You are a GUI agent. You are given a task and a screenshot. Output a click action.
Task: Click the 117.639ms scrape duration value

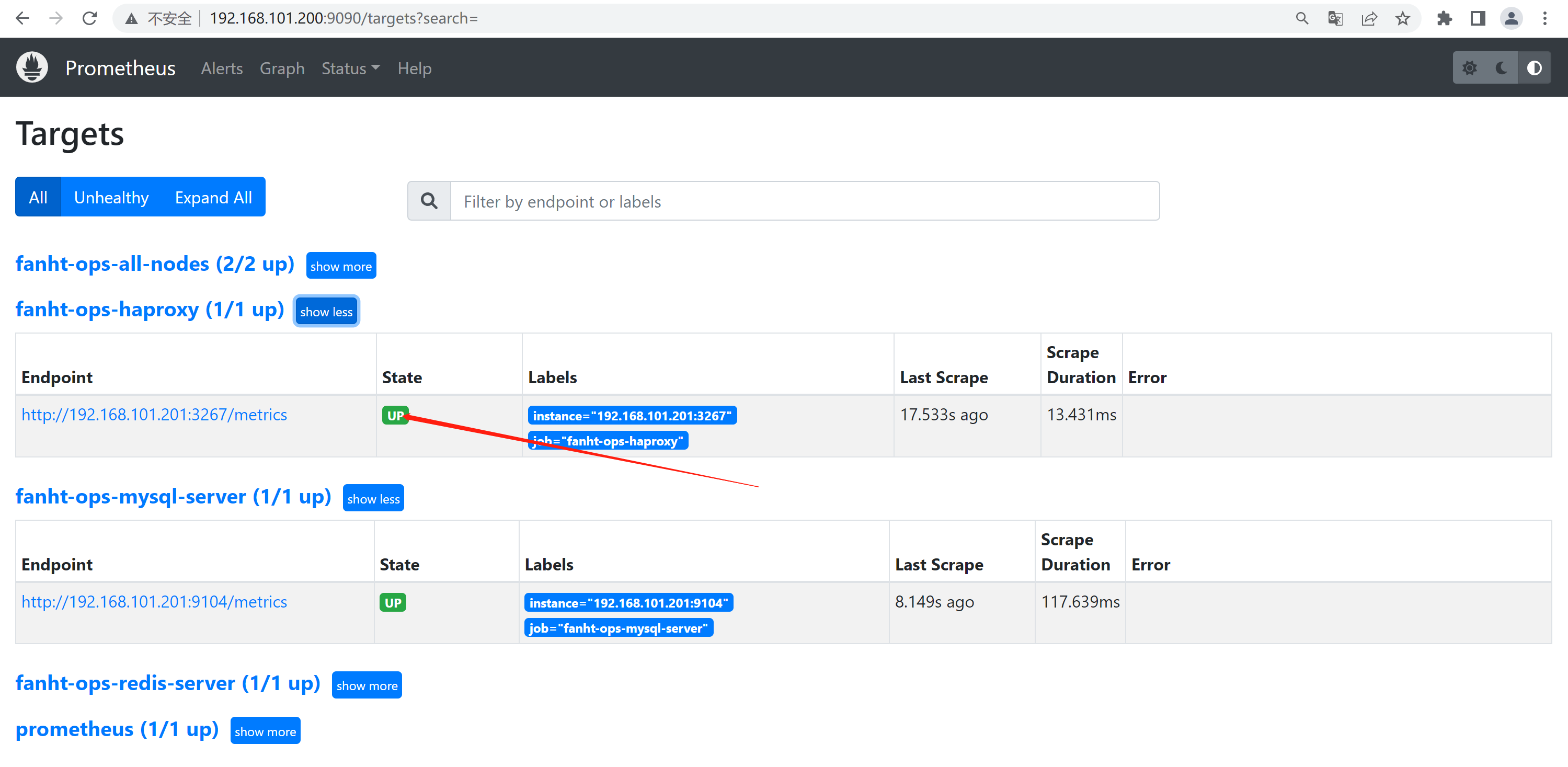click(x=1080, y=601)
